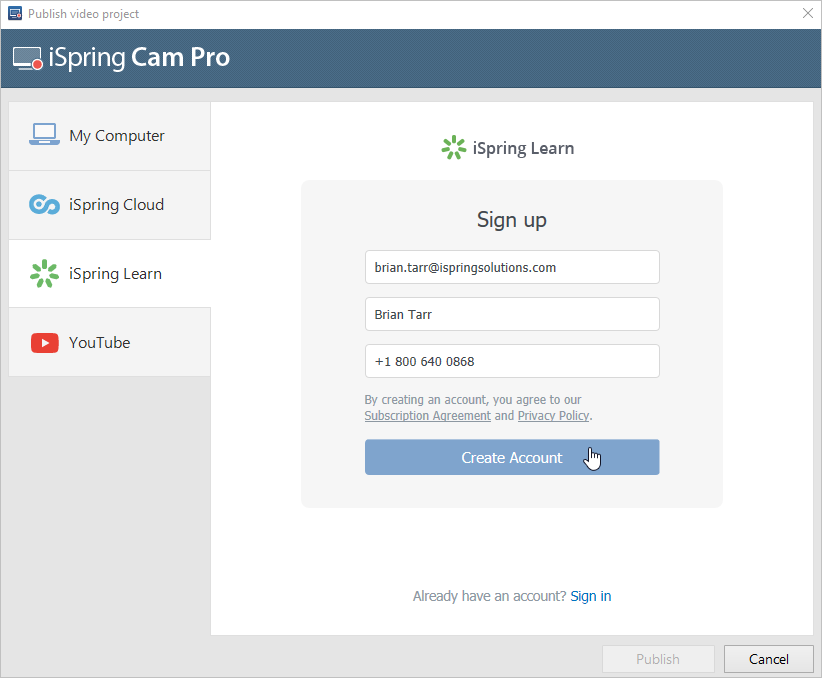Image resolution: width=822 pixels, height=678 pixels.
Task: Select the iSpring Learn tab label
Action: point(115,274)
